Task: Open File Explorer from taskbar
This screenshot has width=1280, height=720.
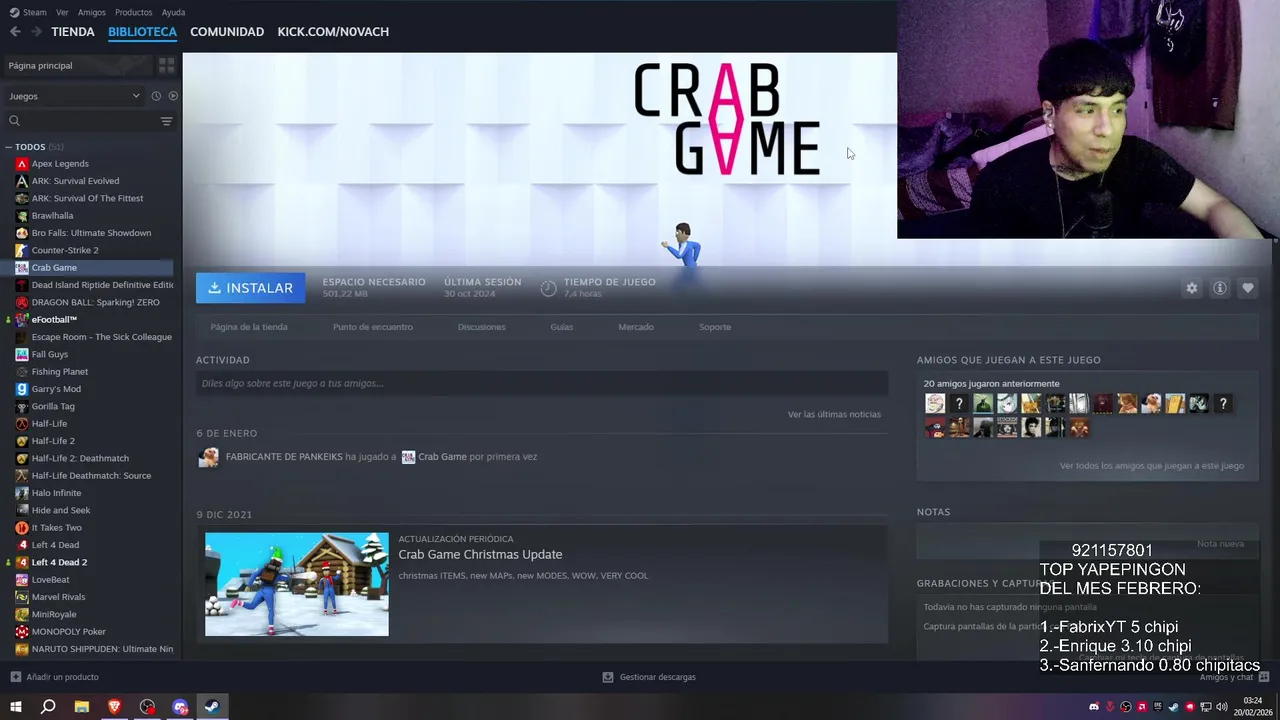Action: (x=82, y=707)
